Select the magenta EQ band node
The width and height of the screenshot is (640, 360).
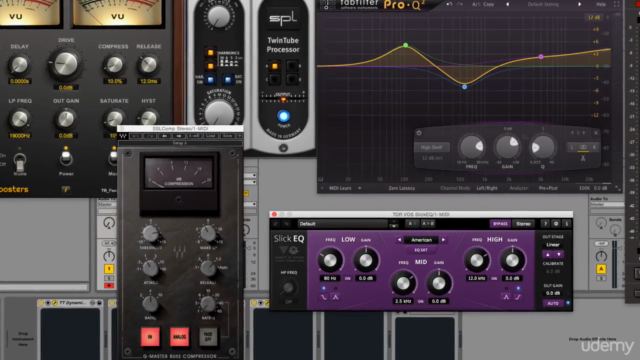(541, 57)
